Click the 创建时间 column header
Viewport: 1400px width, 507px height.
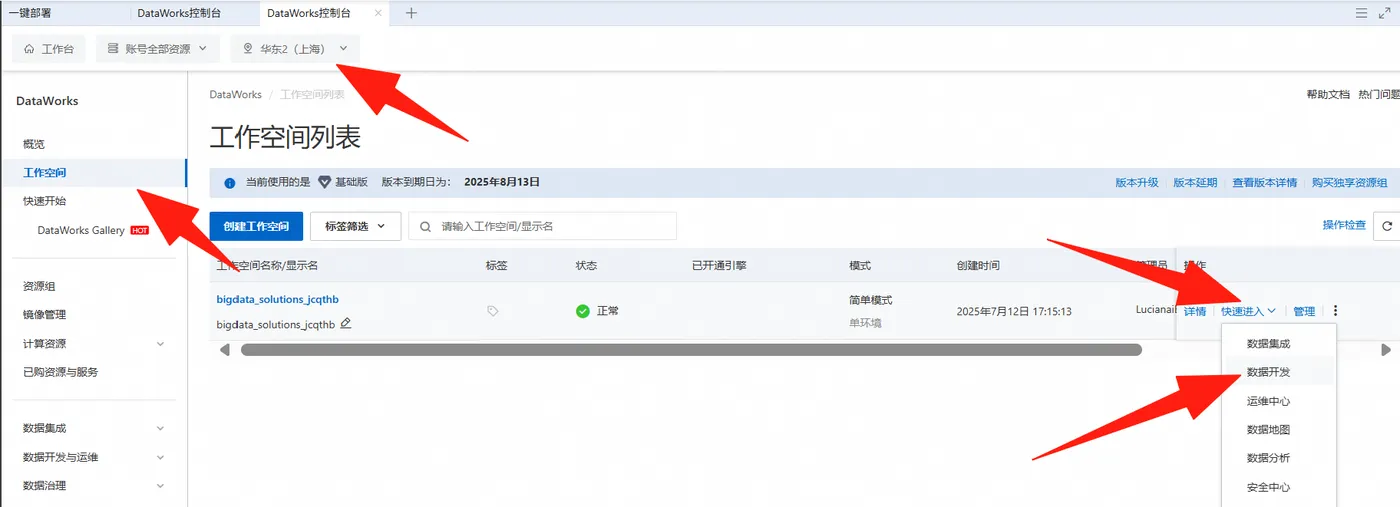978,265
